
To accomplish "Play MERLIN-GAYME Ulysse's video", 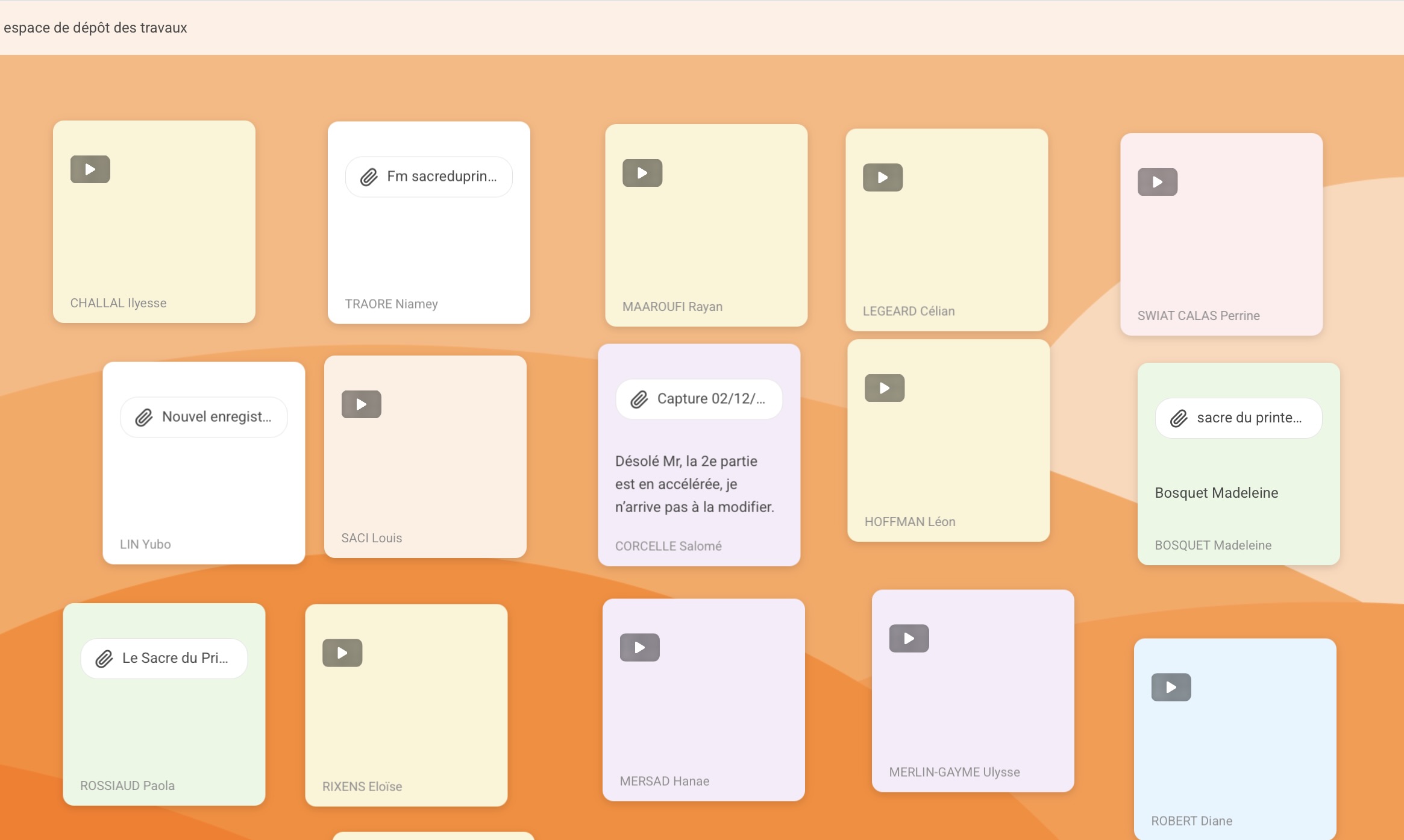I will [909, 639].
